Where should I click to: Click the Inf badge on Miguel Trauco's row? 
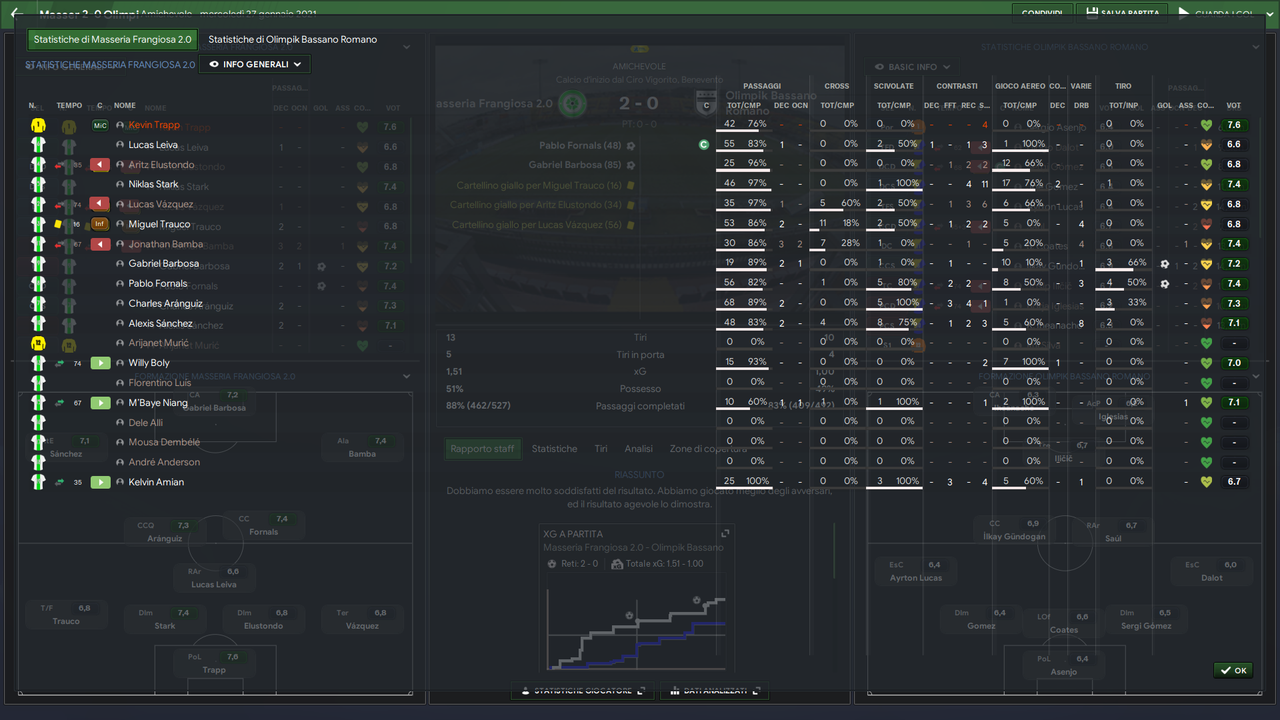[x=100, y=224]
